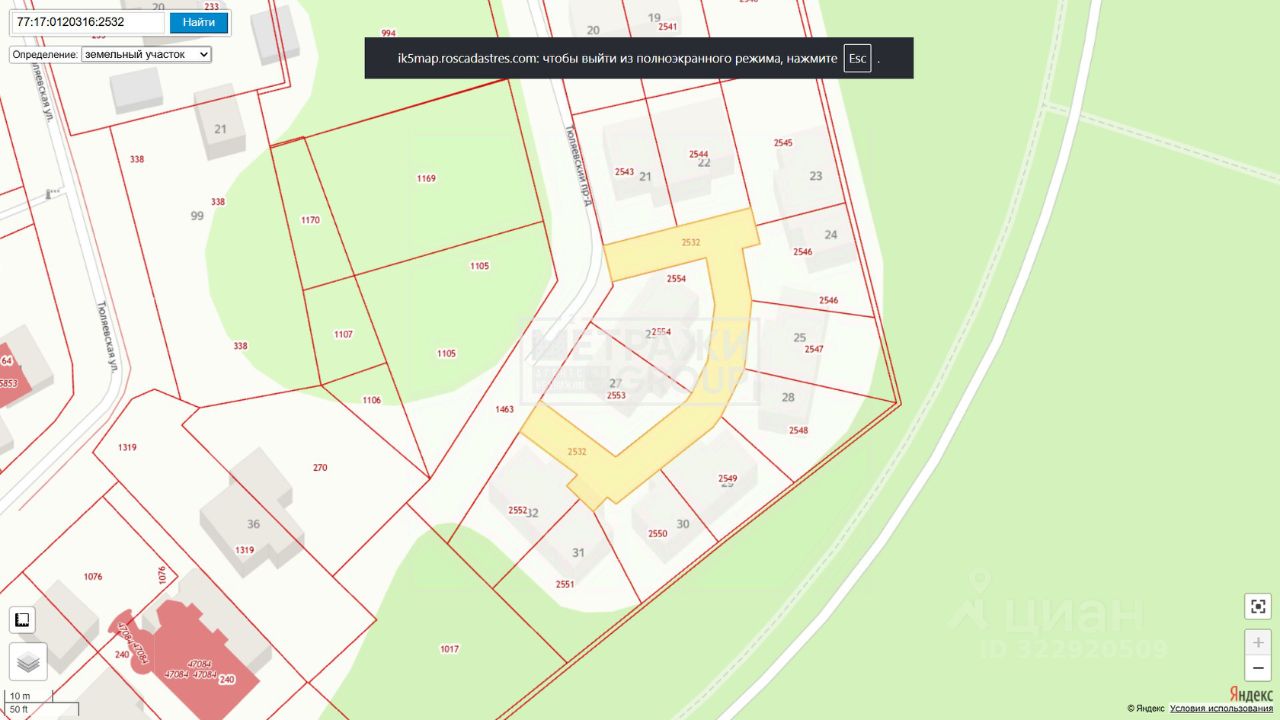The image size is (1280, 720).
Task: Click parcel label 2549
Action: (727, 478)
